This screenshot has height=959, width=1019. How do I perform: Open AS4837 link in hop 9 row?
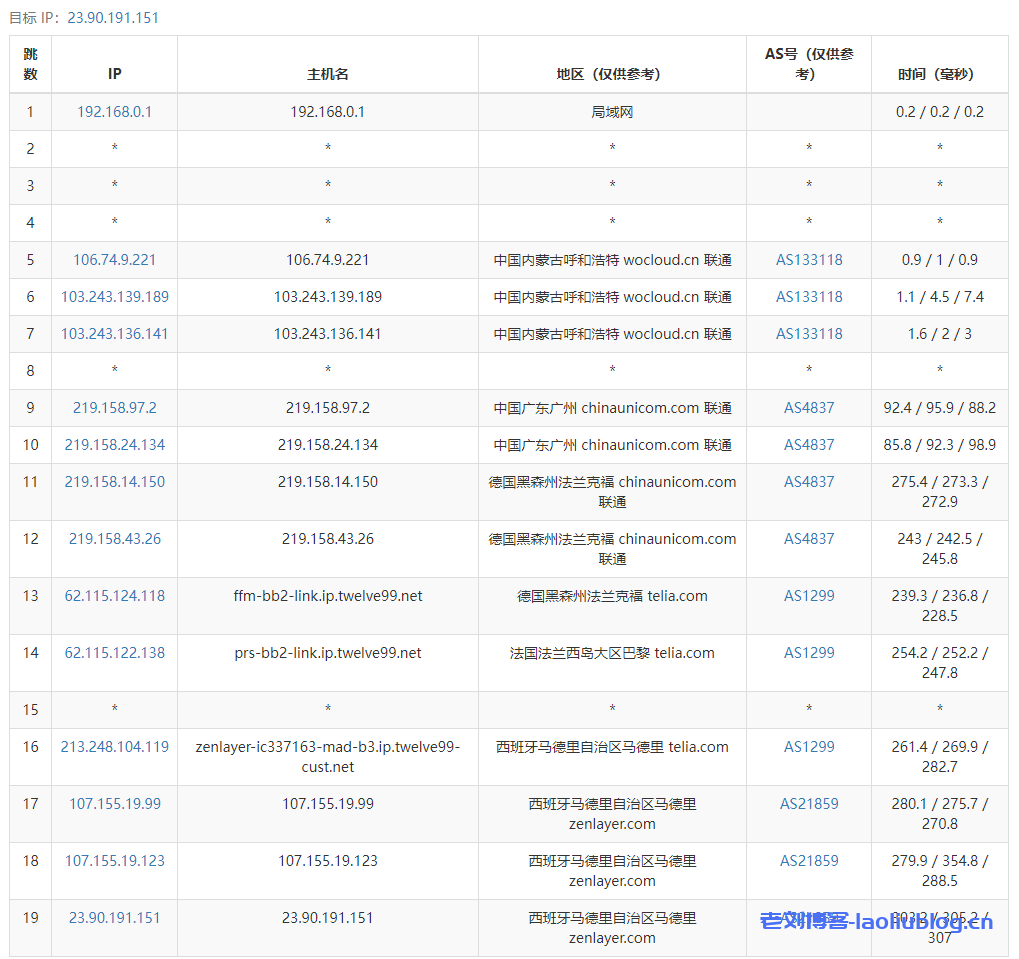click(808, 408)
